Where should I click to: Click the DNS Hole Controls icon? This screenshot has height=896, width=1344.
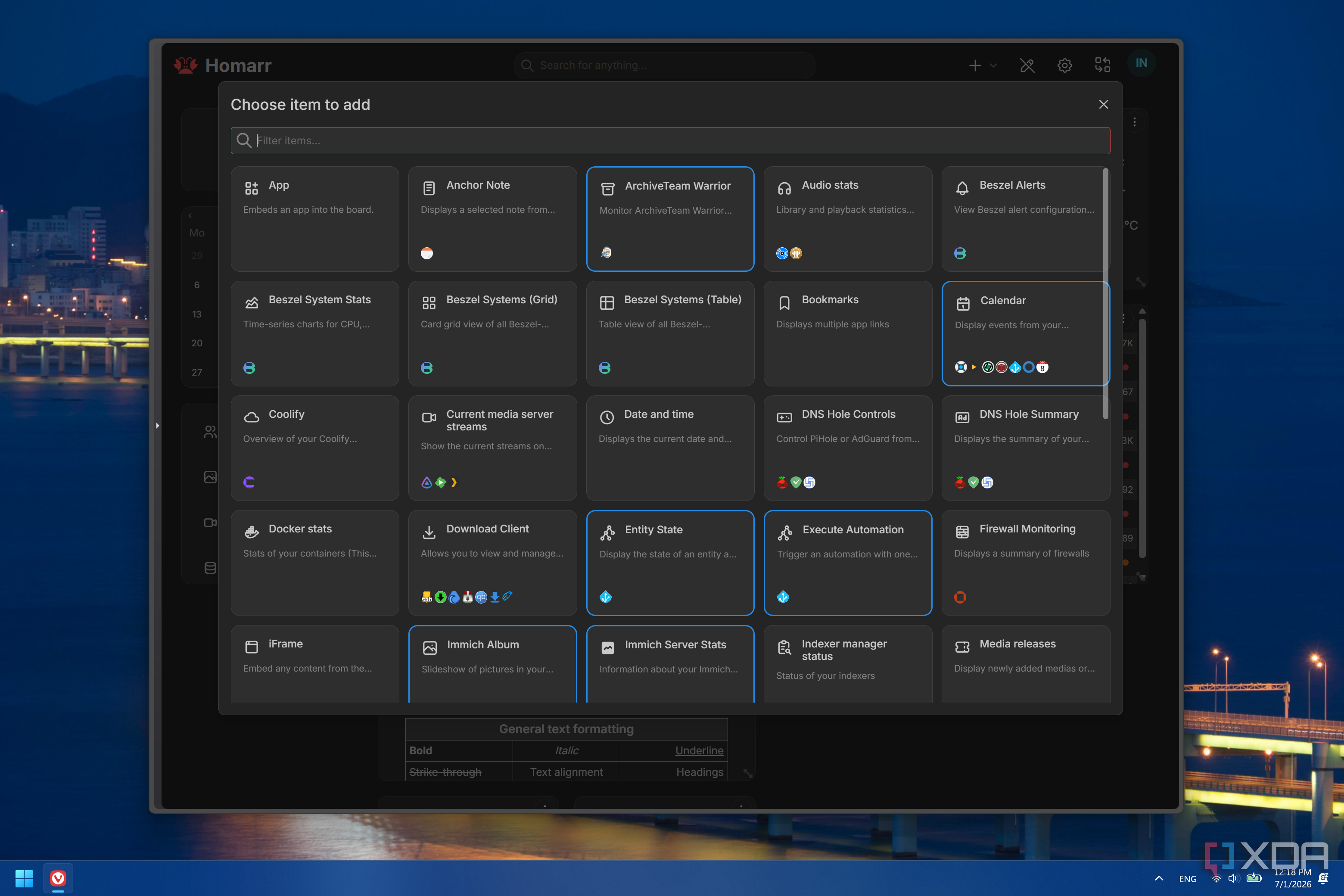pos(784,417)
